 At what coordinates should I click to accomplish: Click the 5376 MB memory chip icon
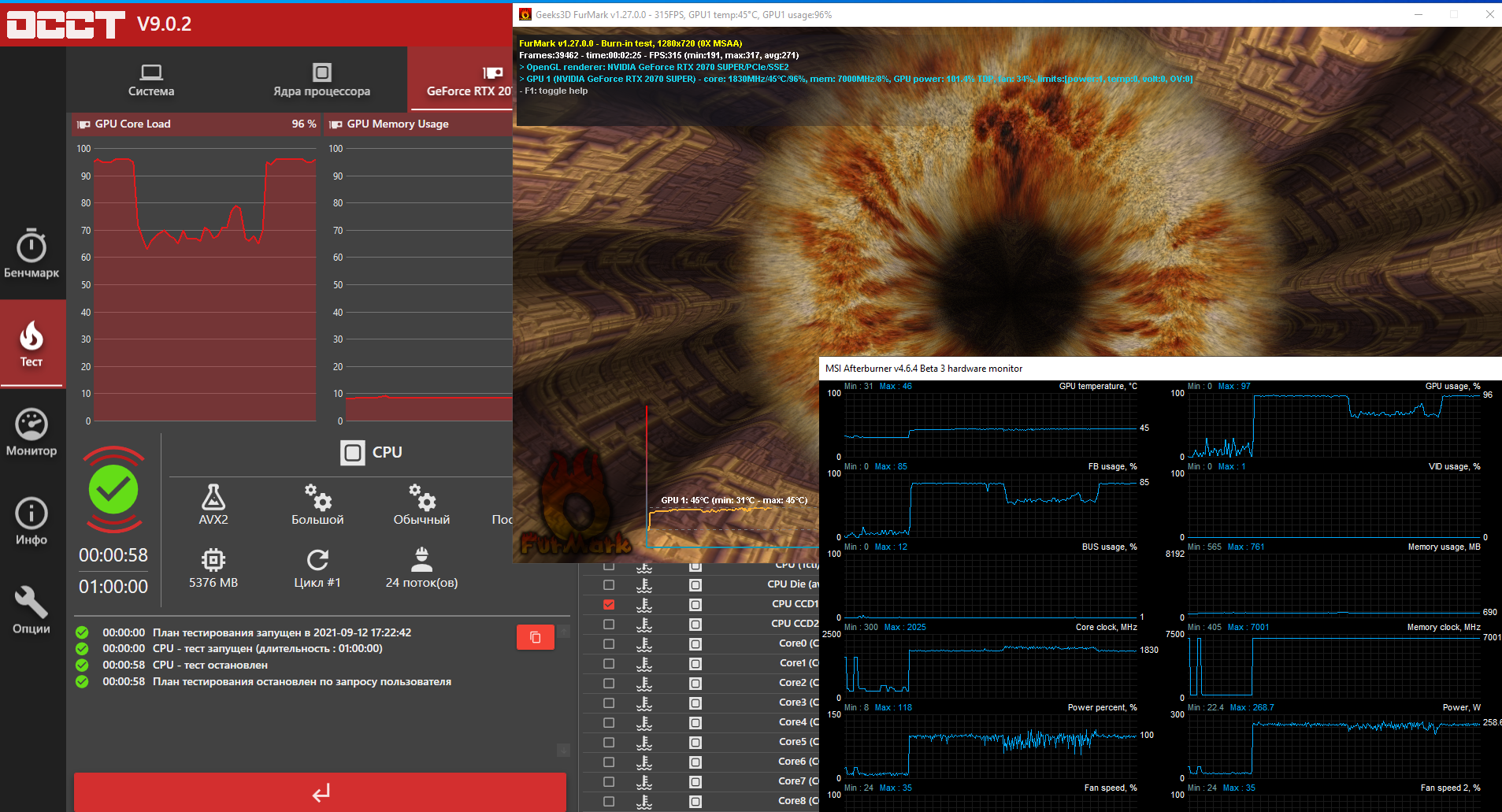tap(213, 560)
